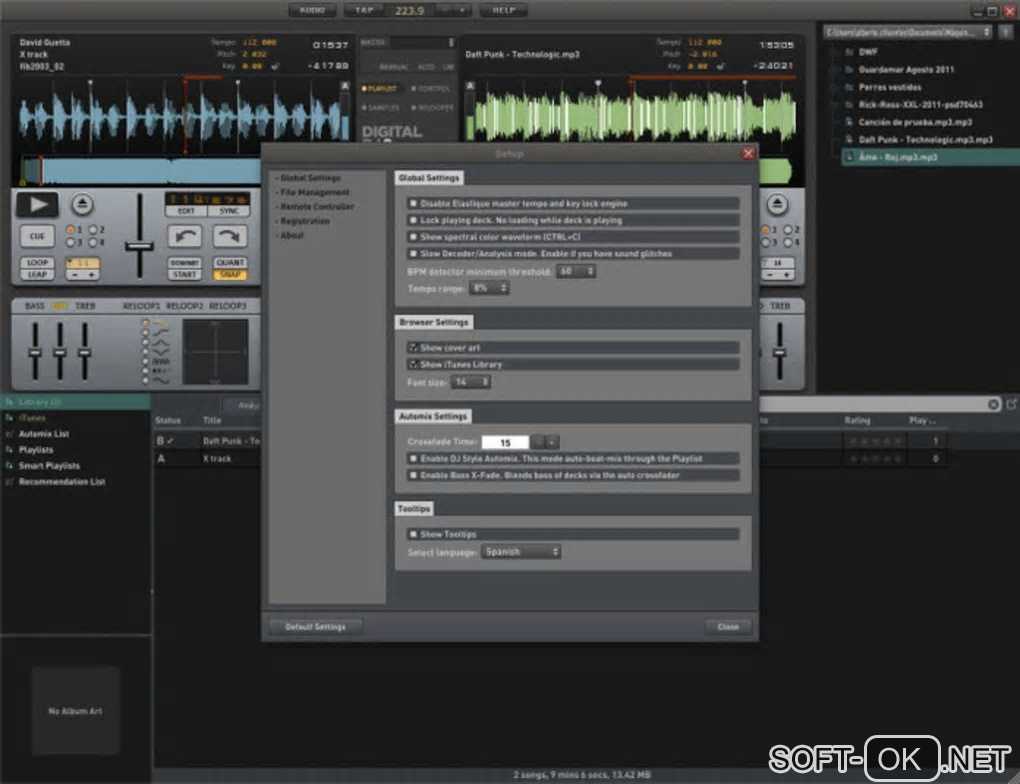The image size is (1020, 784).
Task: Open the DWF folder in file browser
Action: pyautogui.click(x=868, y=51)
